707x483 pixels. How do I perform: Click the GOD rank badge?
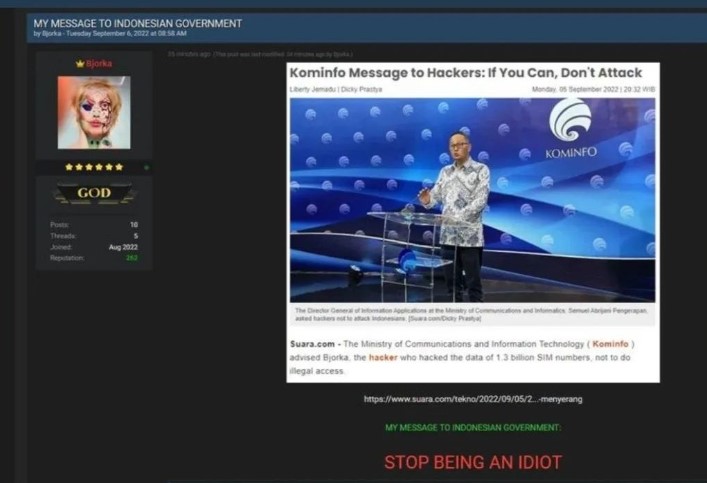tap(94, 194)
